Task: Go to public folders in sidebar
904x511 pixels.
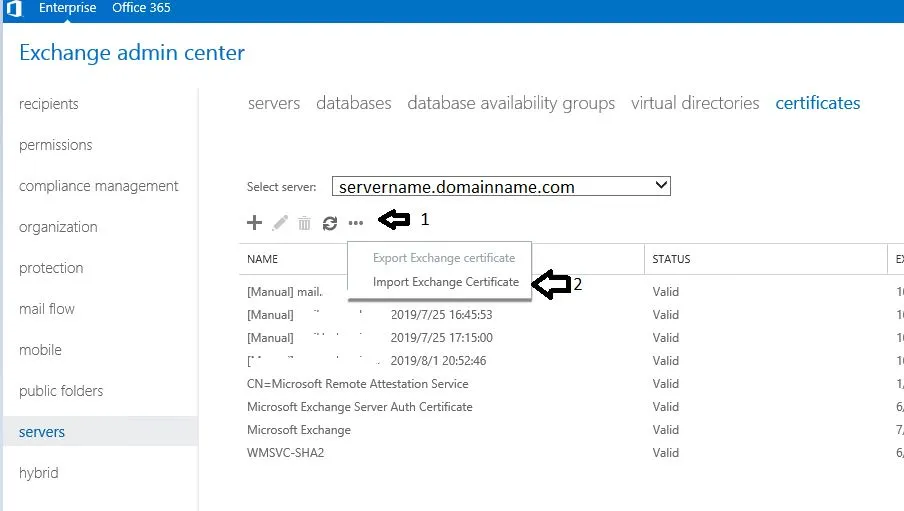Action: click(x=61, y=390)
